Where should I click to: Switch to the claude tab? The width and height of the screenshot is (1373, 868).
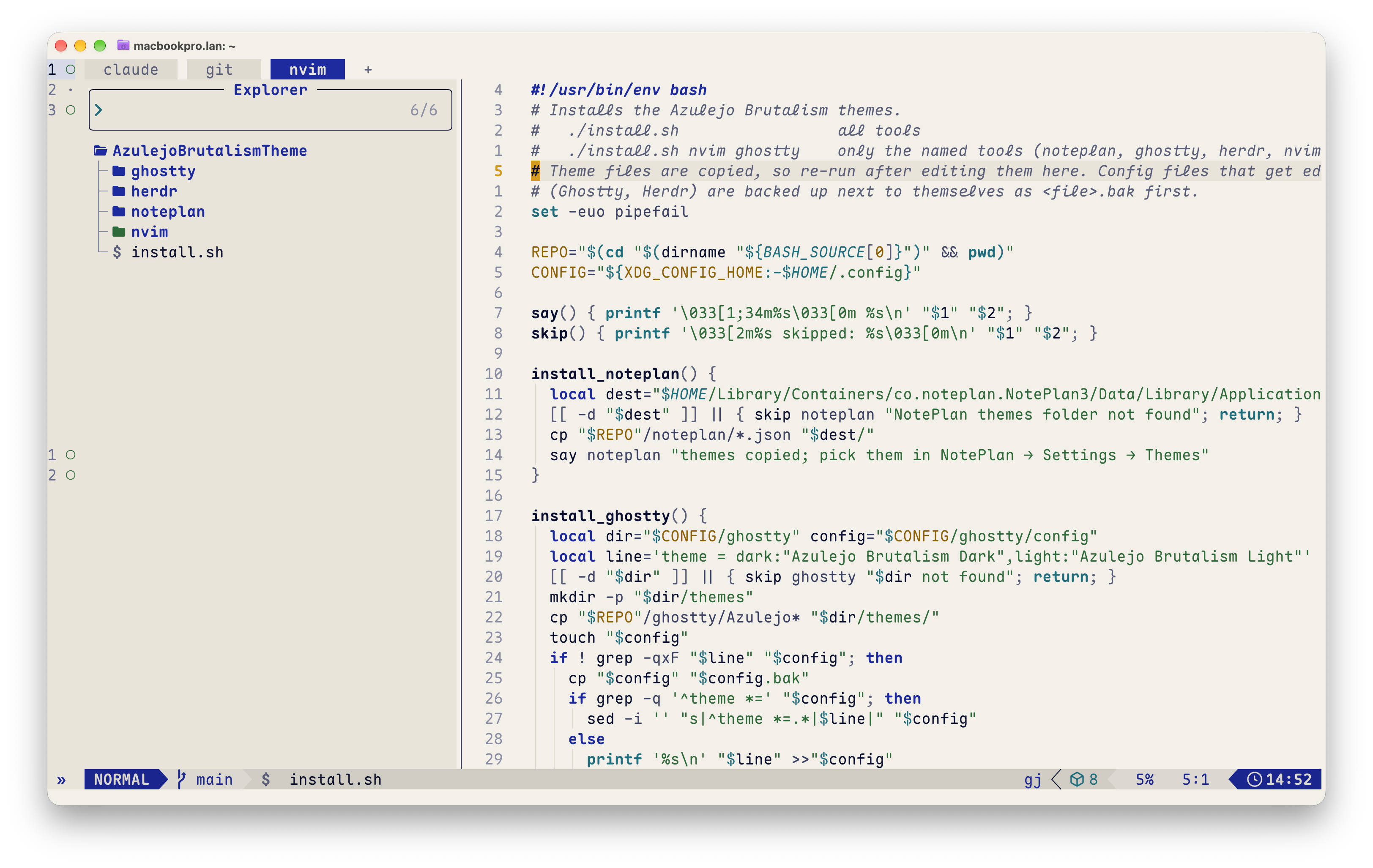[131, 70]
